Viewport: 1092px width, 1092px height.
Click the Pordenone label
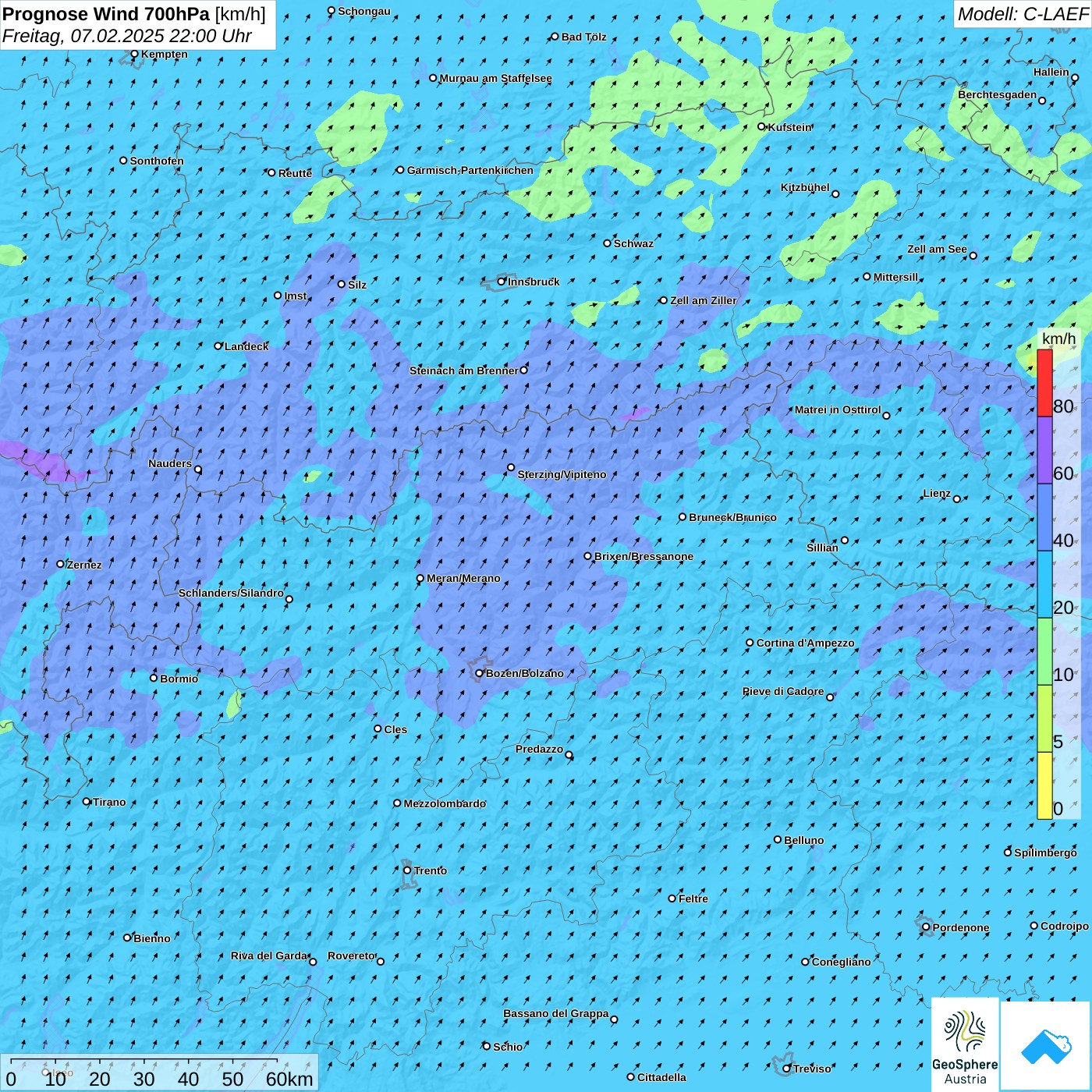961,927
